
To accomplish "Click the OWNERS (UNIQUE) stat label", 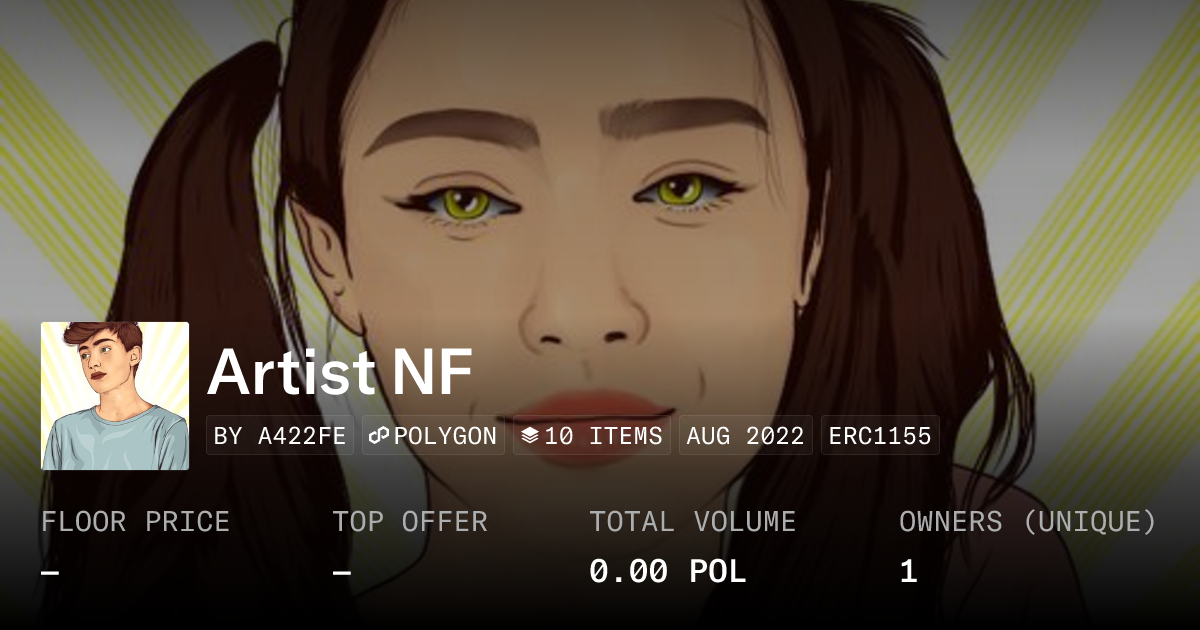I will pyautogui.click(x=1028, y=522).
